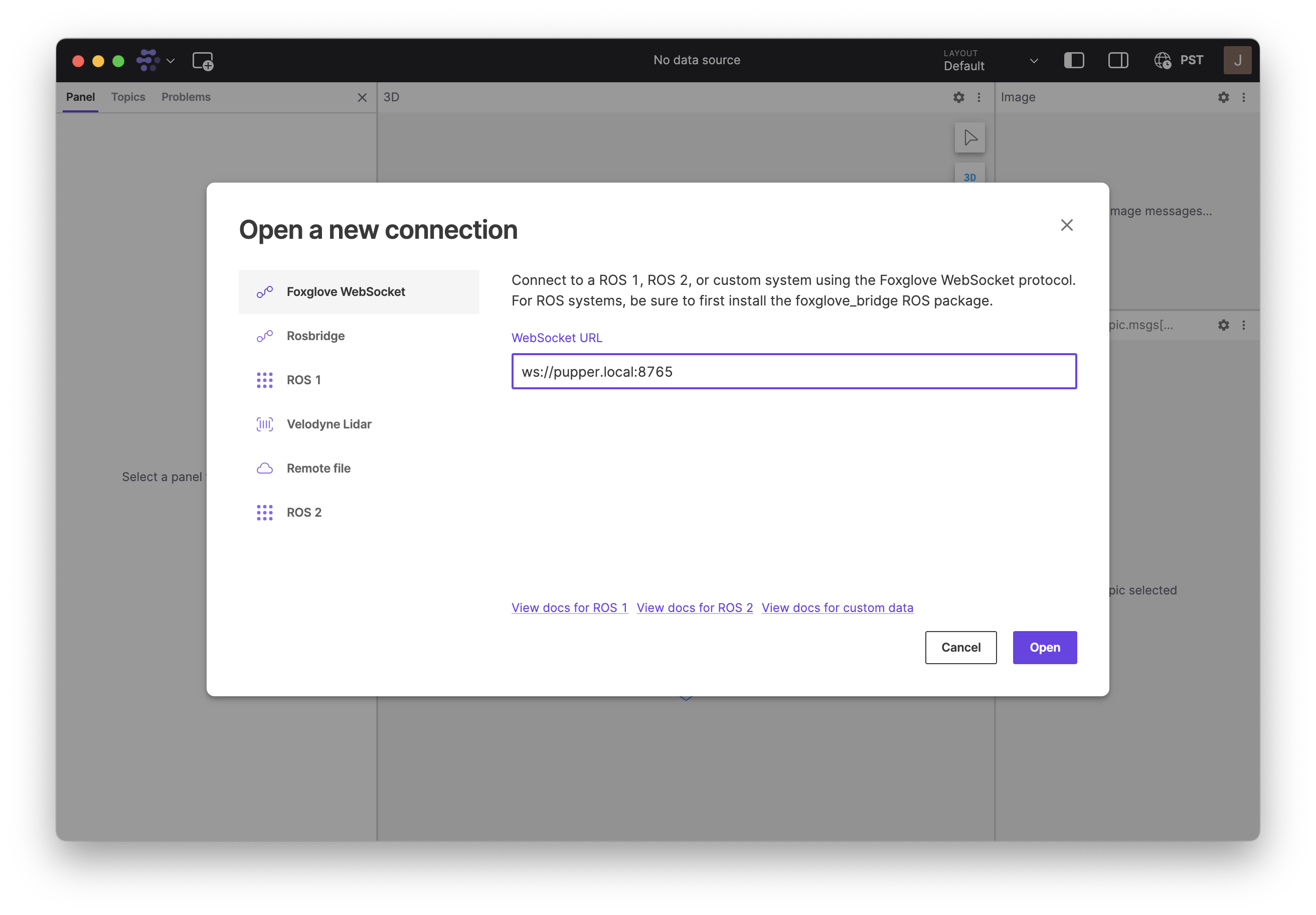The width and height of the screenshot is (1316, 915).
Task: Open View docs for ROS 1 link
Action: click(569, 607)
